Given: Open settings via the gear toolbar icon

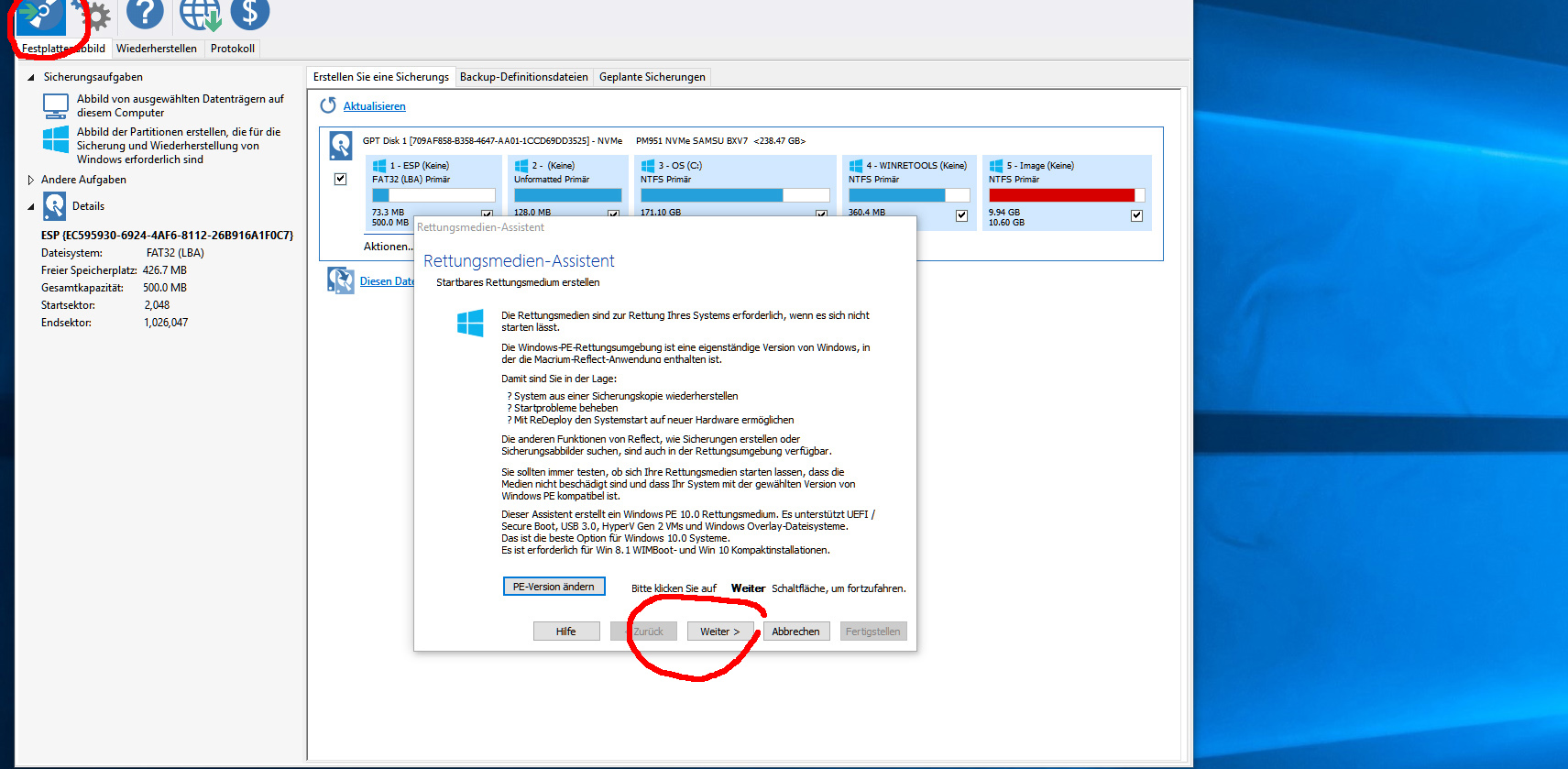Looking at the screenshot, I should pos(95,16).
